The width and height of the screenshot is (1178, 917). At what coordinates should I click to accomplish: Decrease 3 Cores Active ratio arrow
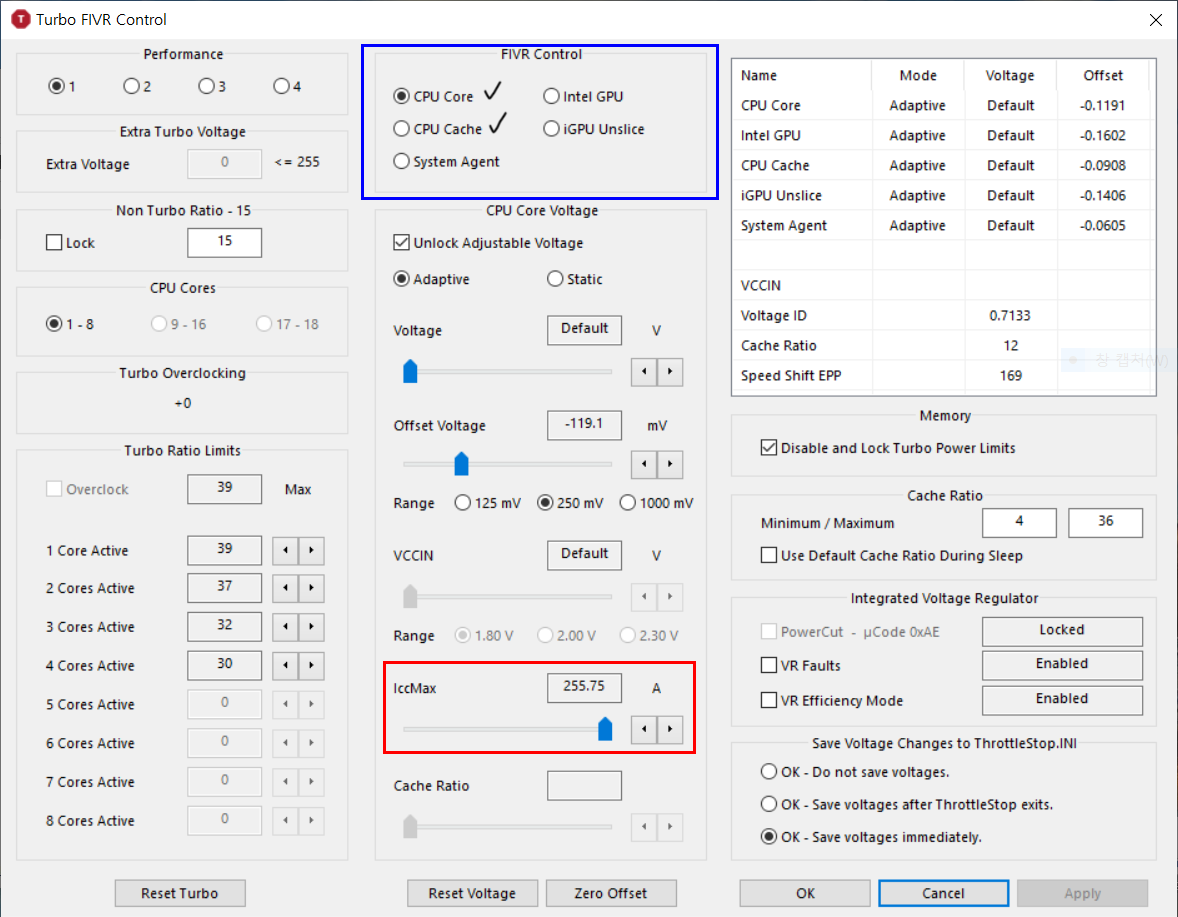click(x=285, y=626)
